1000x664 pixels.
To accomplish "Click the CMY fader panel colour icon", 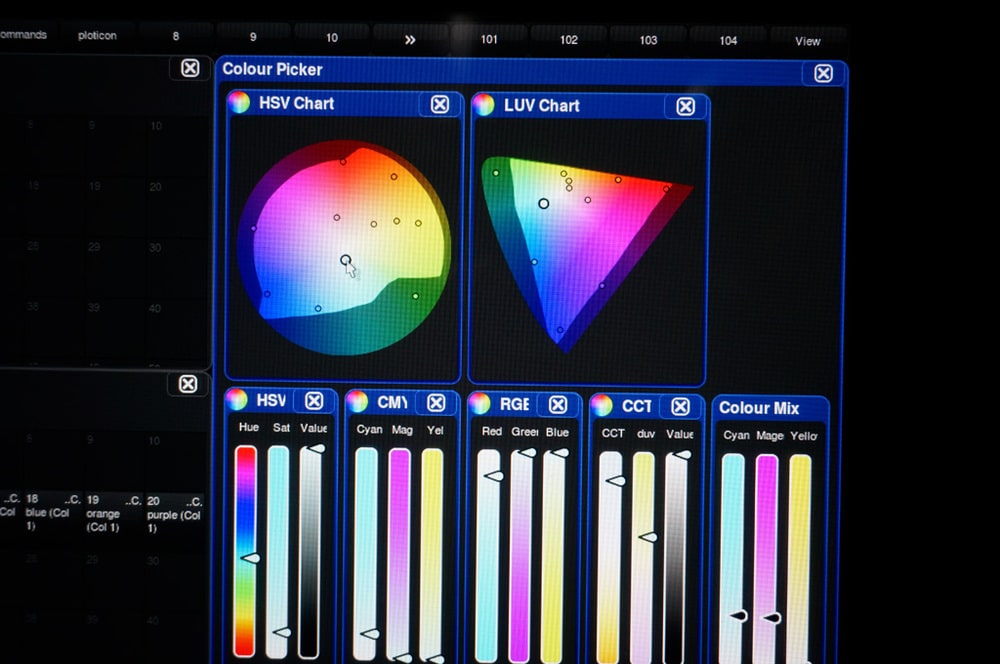I will pyautogui.click(x=357, y=402).
